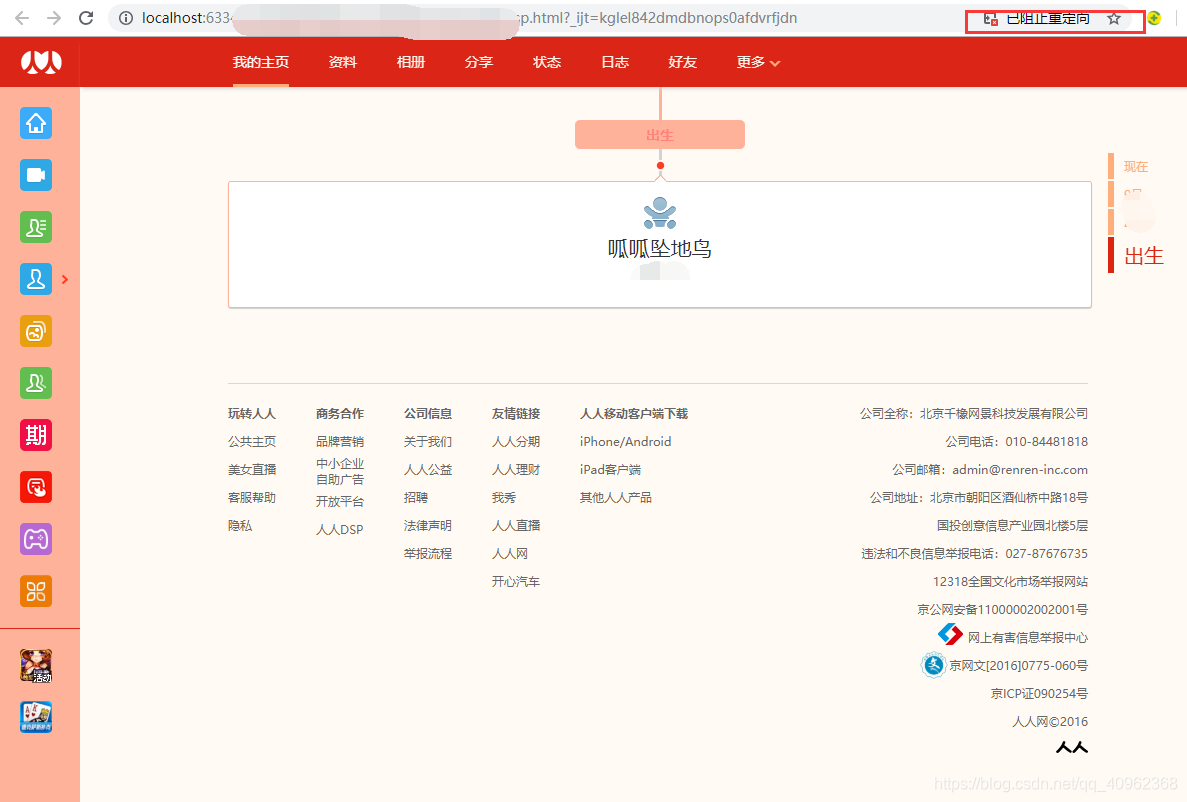Click the green extension icon in the browser toolbar

(1154, 18)
